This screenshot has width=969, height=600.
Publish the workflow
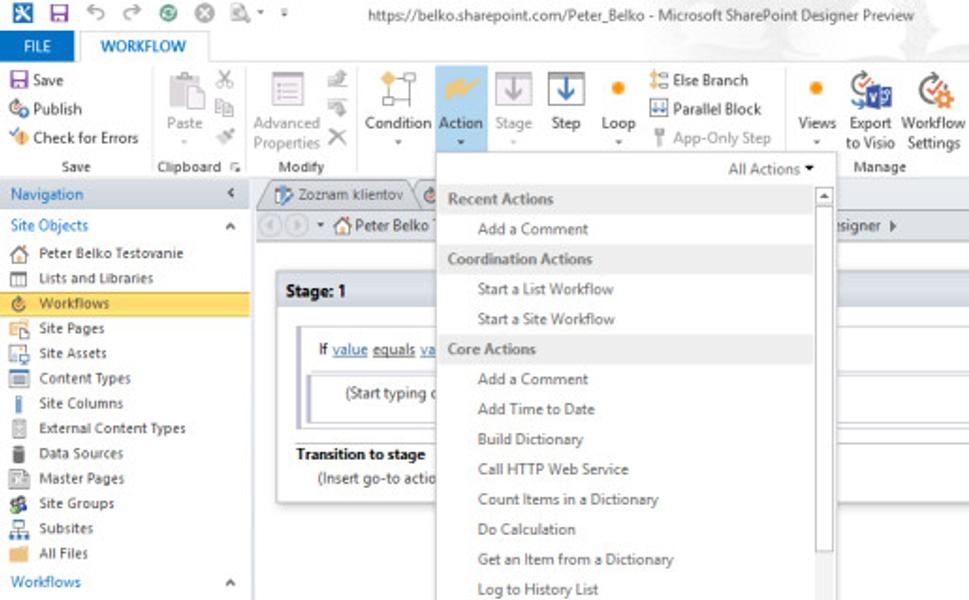tap(45, 109)
